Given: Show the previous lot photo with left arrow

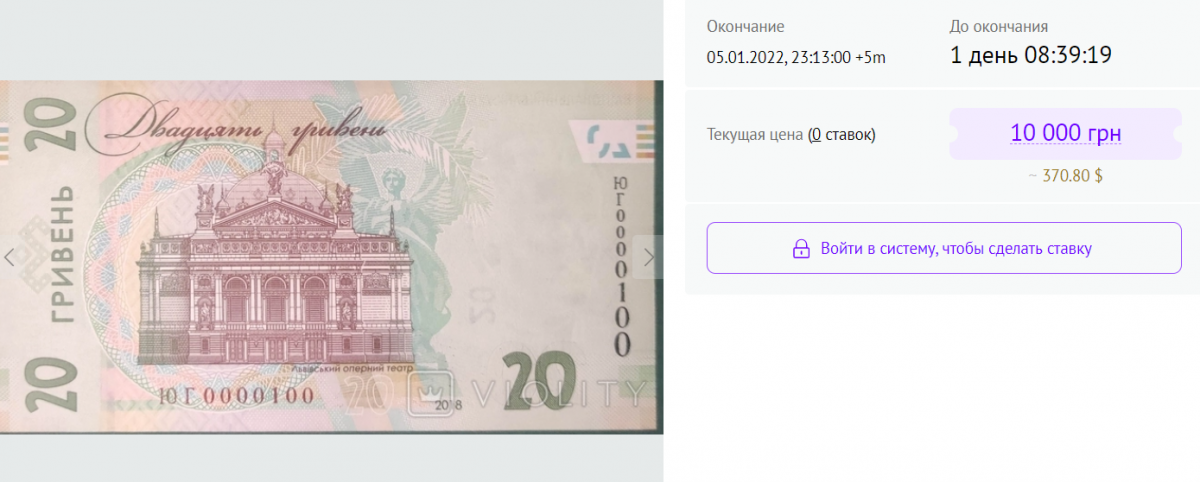Looking at the screenshot, I should pos(10,258).
